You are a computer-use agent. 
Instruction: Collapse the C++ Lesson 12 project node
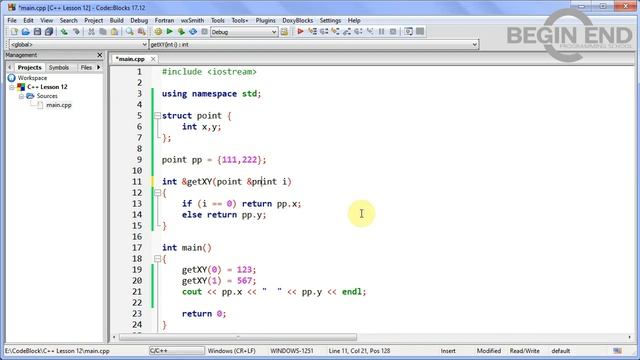click(x=12, y=87)
